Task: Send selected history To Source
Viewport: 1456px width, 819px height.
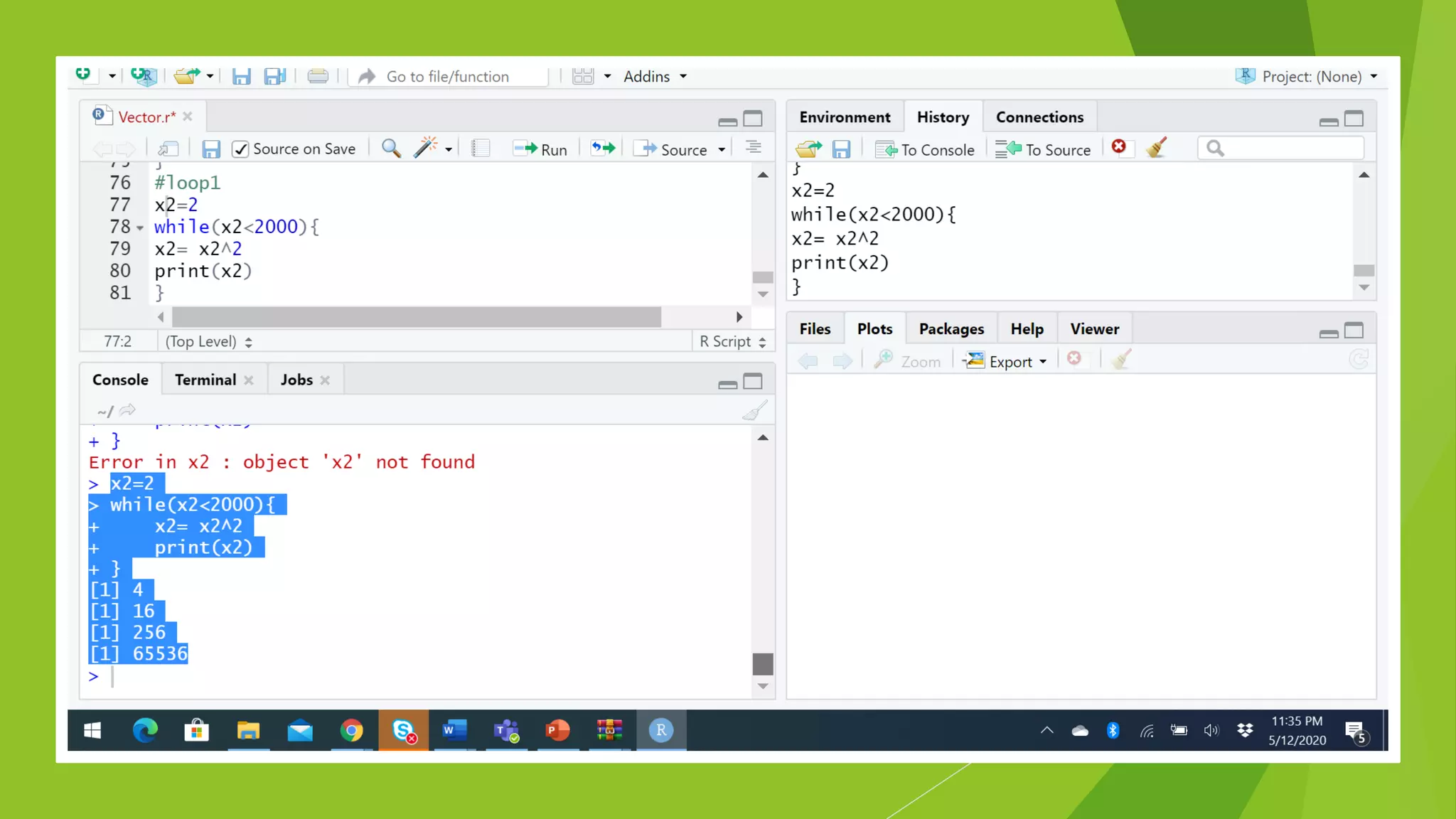Action: pos(1043,149)
